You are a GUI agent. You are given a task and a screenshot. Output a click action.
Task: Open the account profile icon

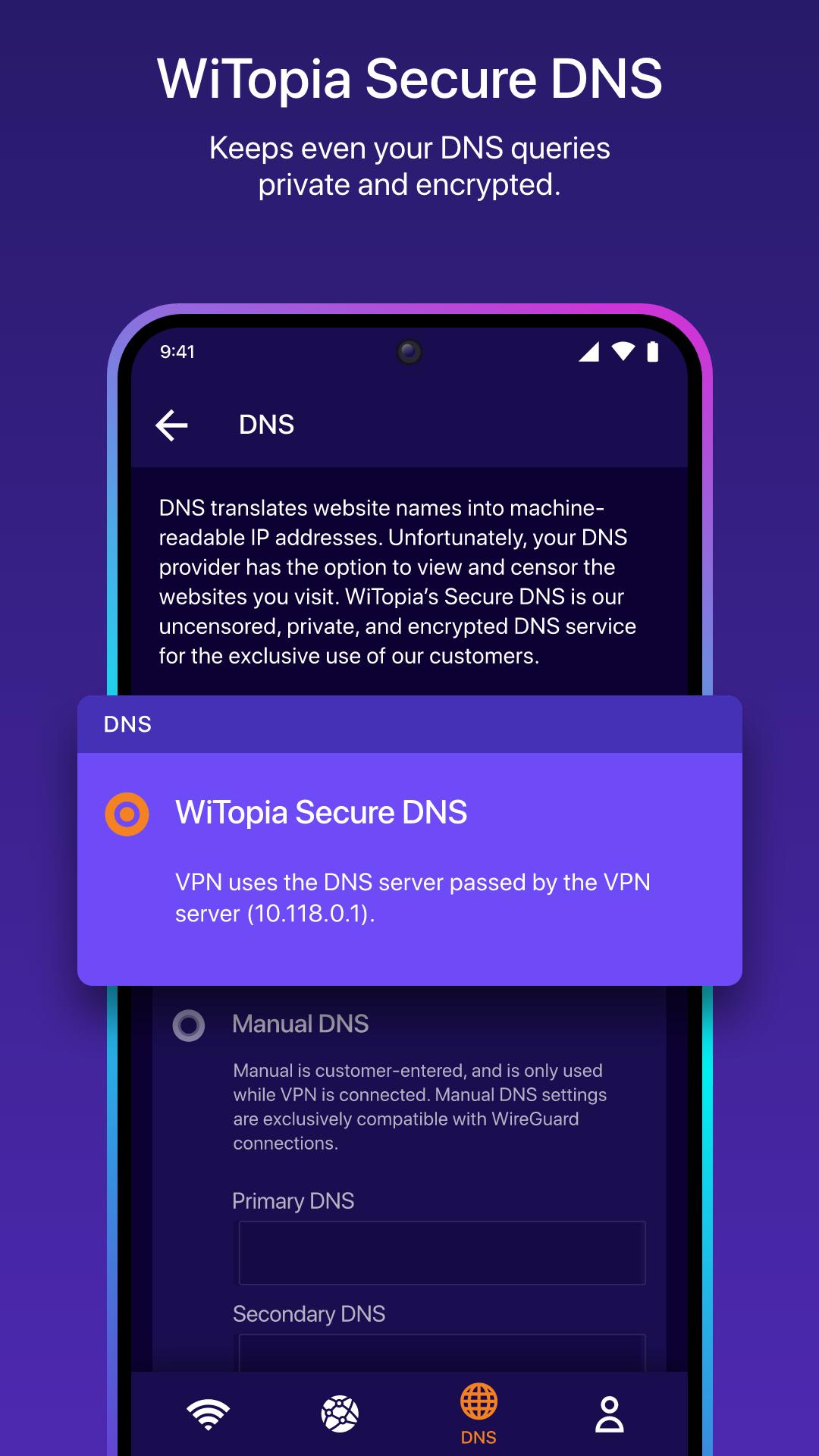610,1414
